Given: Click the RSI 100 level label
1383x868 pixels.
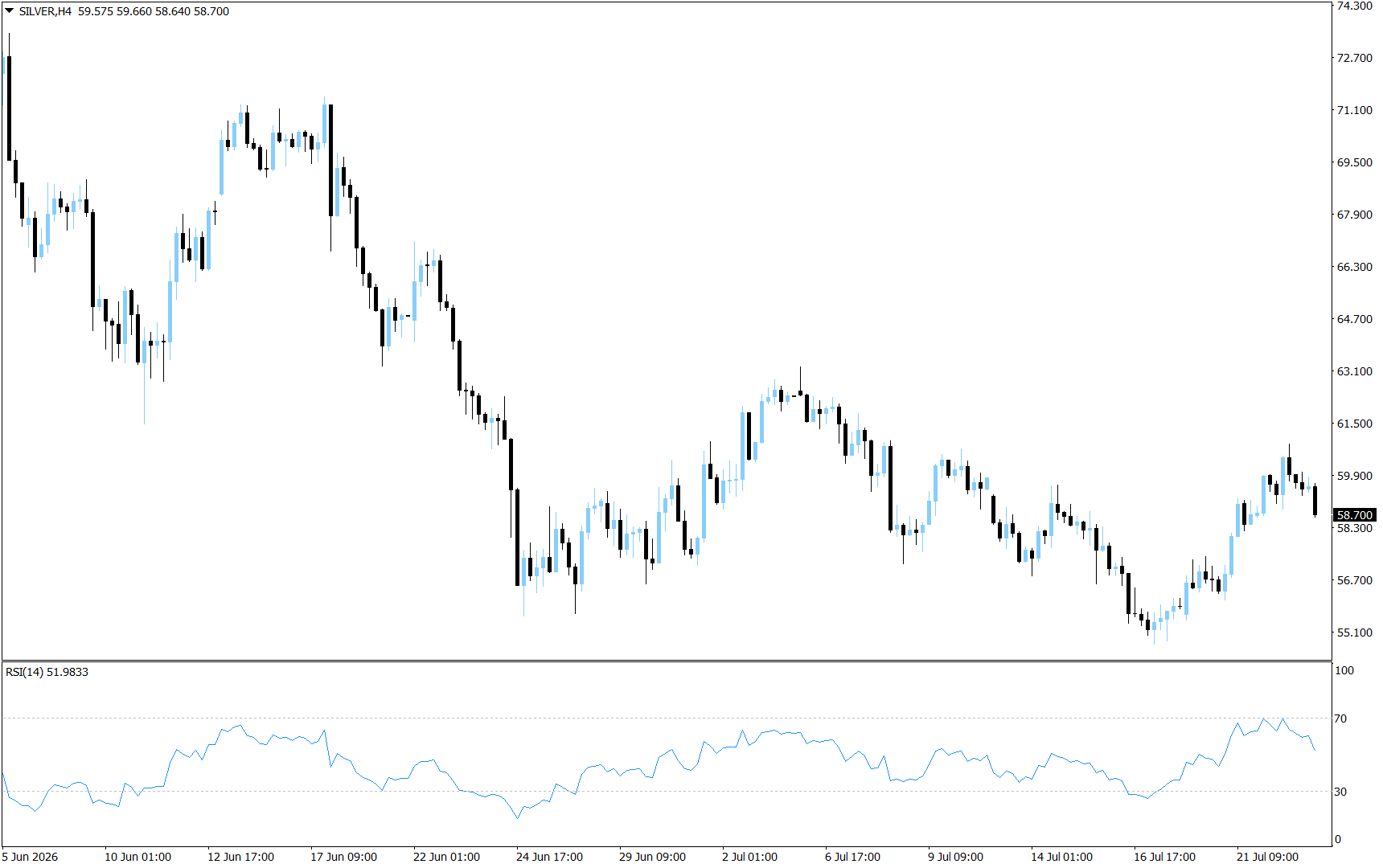Looking at the screenshot, I should tap(1344, 670).
